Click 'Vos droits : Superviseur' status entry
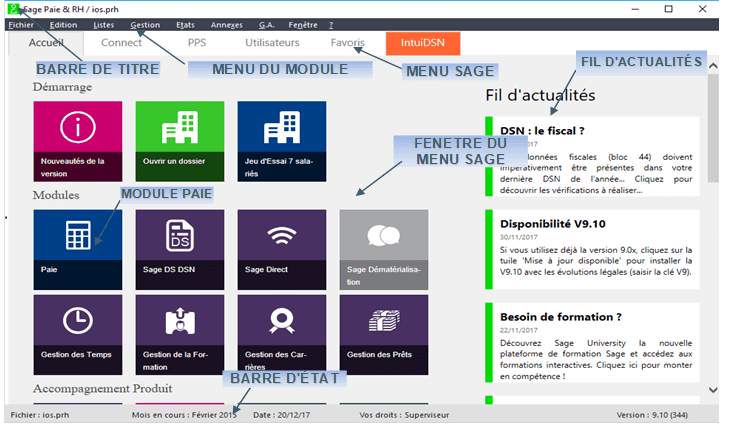This screenshot has height=424, width=756. (x=404, y=415)
